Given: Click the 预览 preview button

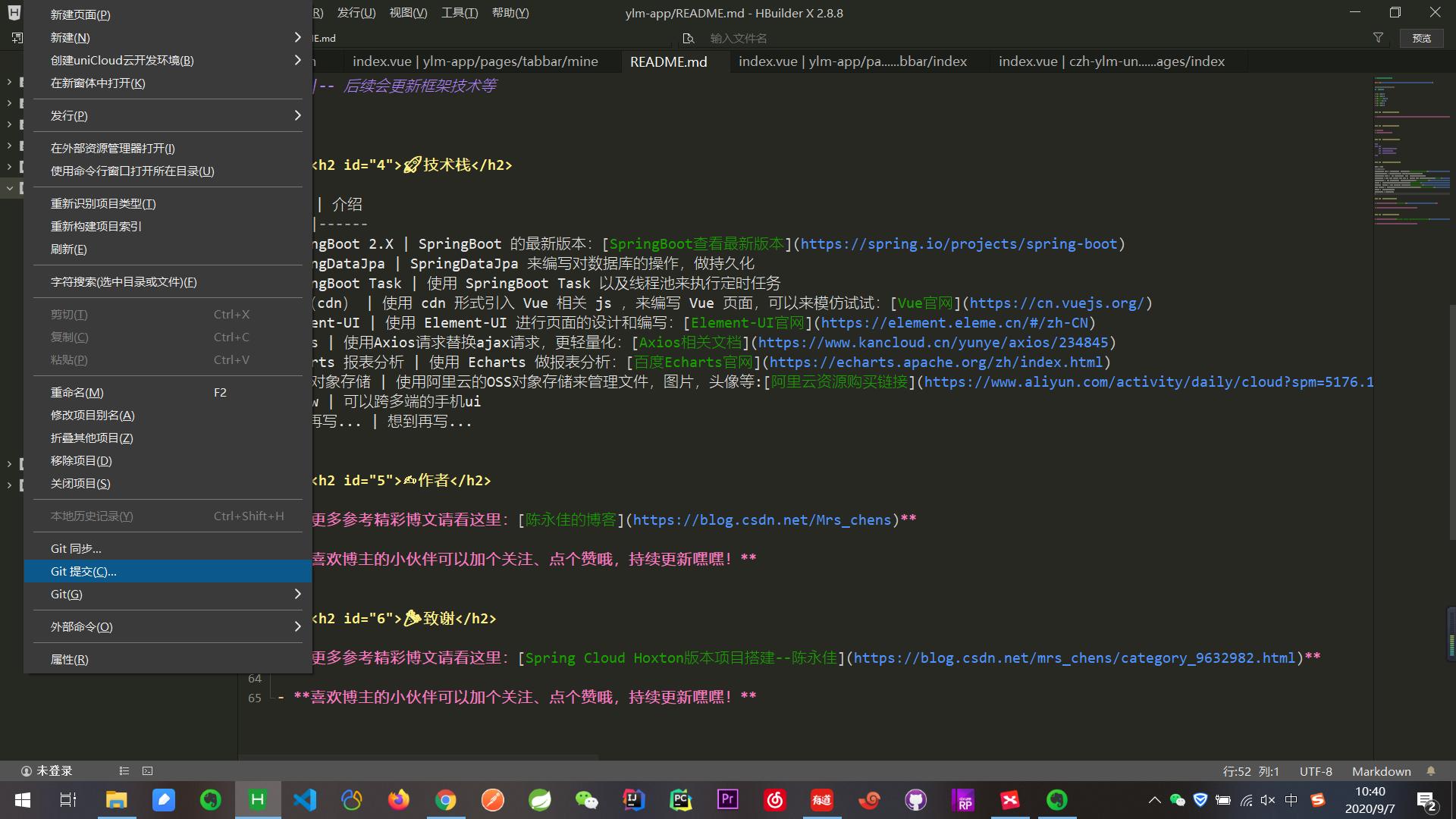Looking at the screenshot, I should tap(1421, 38).
